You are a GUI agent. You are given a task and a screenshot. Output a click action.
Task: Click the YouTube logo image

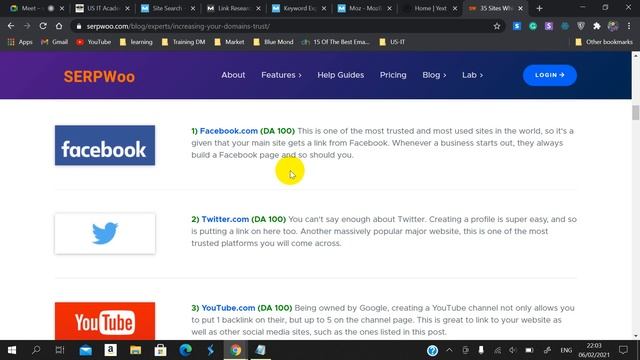[x=105, y=321]
